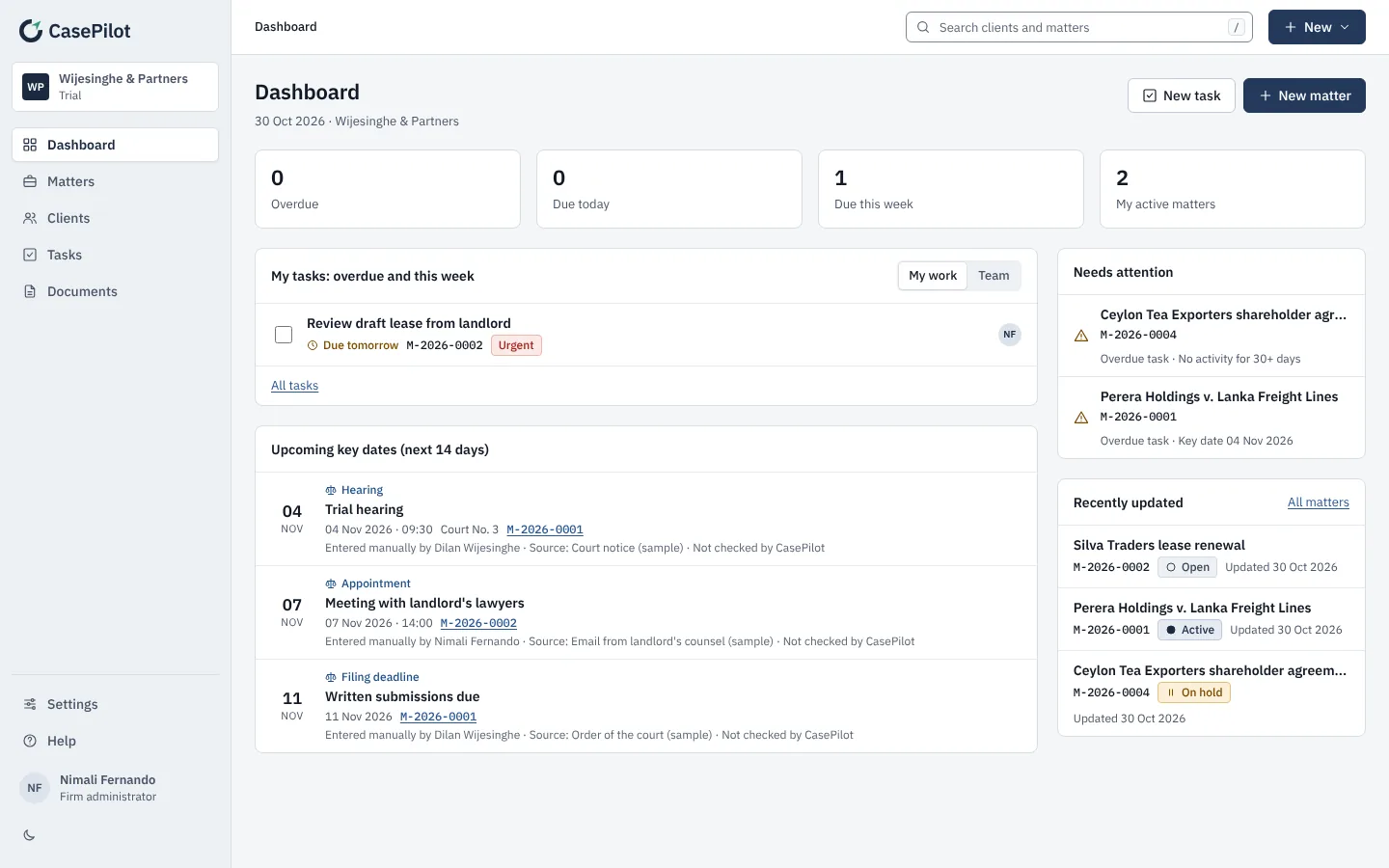Open Settings in sidebar
Viewport: 1389px width, 868px height.
115,704
